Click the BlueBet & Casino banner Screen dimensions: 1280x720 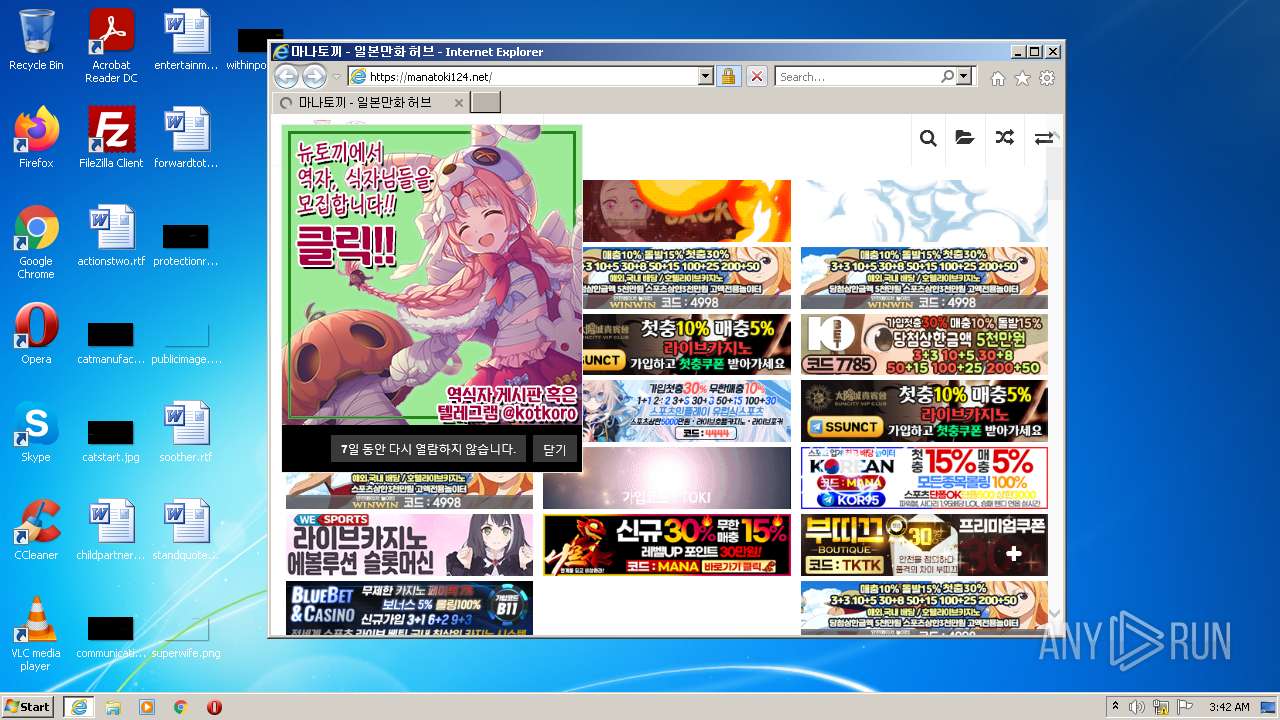(x=409, y=608)
